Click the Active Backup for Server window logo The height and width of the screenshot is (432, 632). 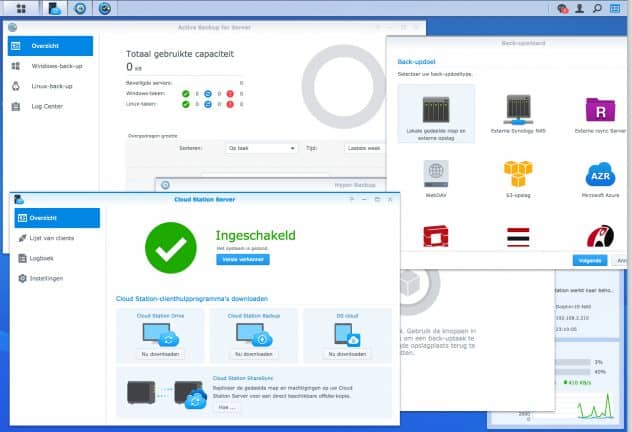click(x=13, y=27)
